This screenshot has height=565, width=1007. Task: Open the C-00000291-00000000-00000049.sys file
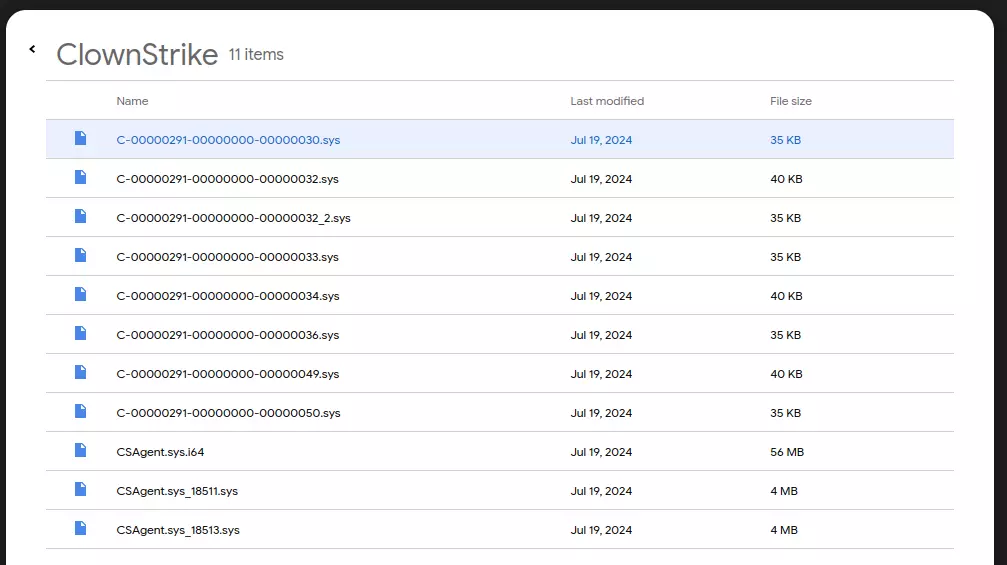pyautogui.click(x=227, y=374)
